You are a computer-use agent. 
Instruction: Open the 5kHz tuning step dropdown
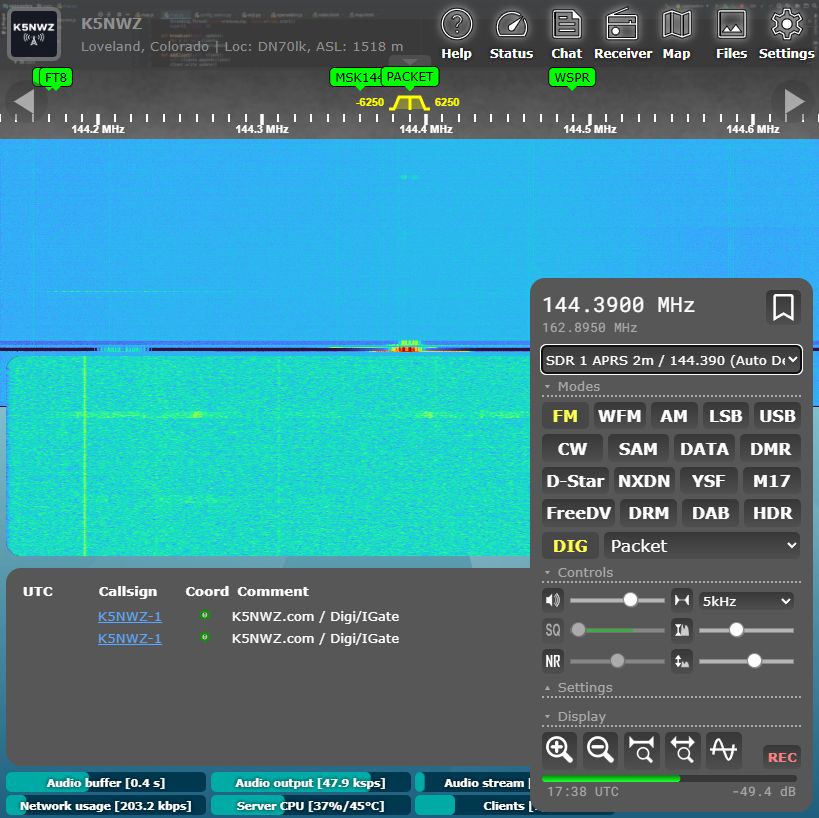pos(746,601)
